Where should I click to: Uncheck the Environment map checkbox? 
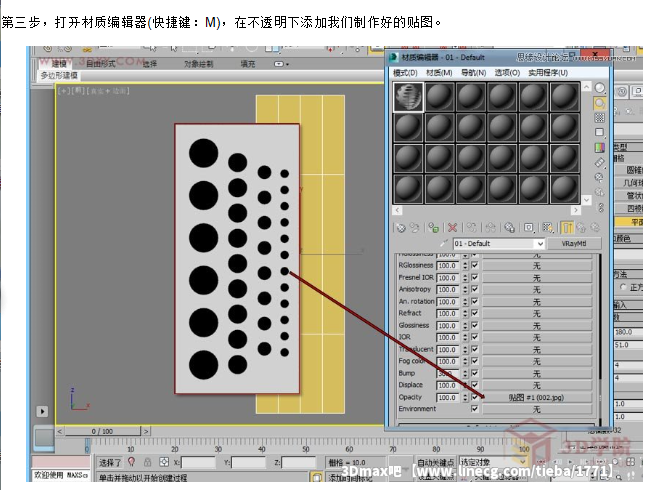(475, 409)
